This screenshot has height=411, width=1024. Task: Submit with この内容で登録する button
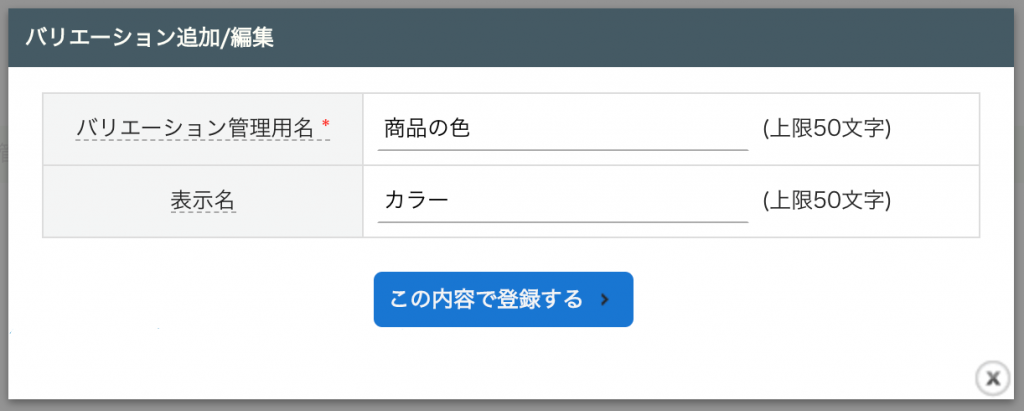503,299
